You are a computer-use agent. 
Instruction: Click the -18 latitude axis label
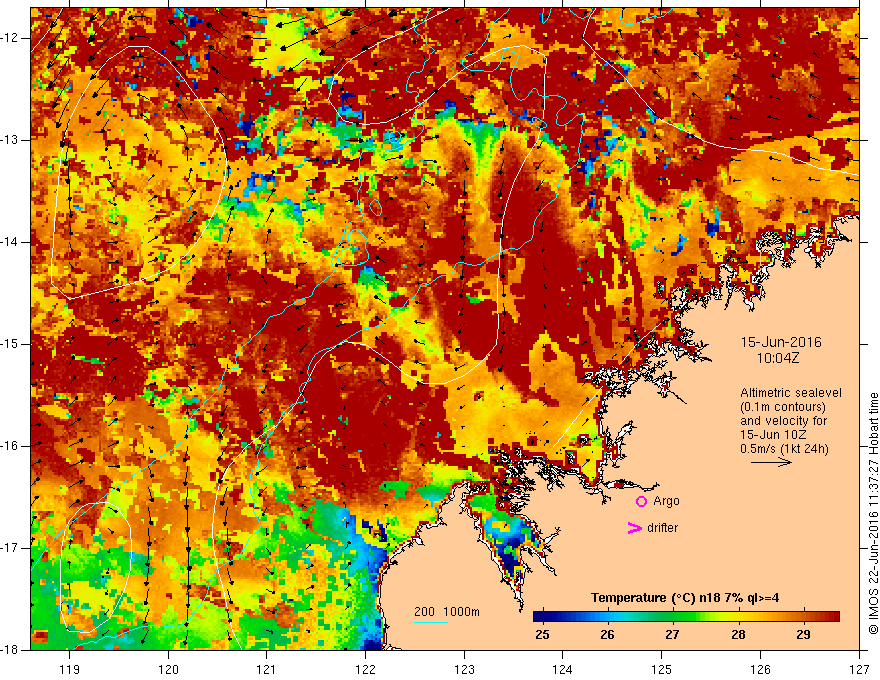coord(10,650)
